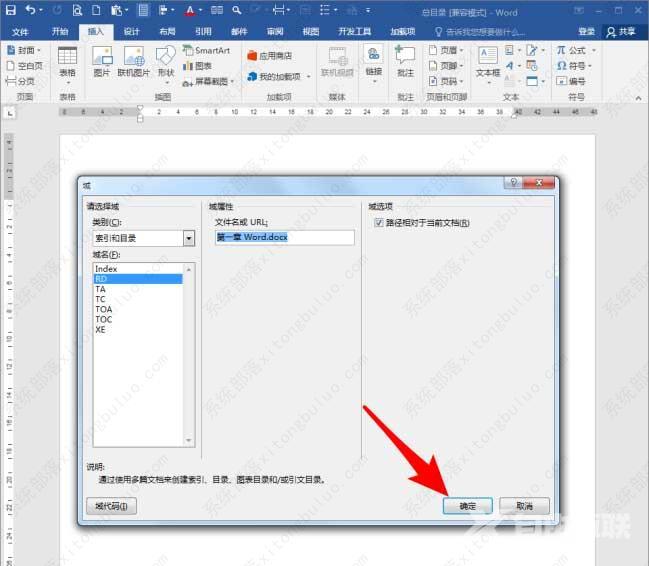Click the field list scroll up arrow

pos(189,269)
